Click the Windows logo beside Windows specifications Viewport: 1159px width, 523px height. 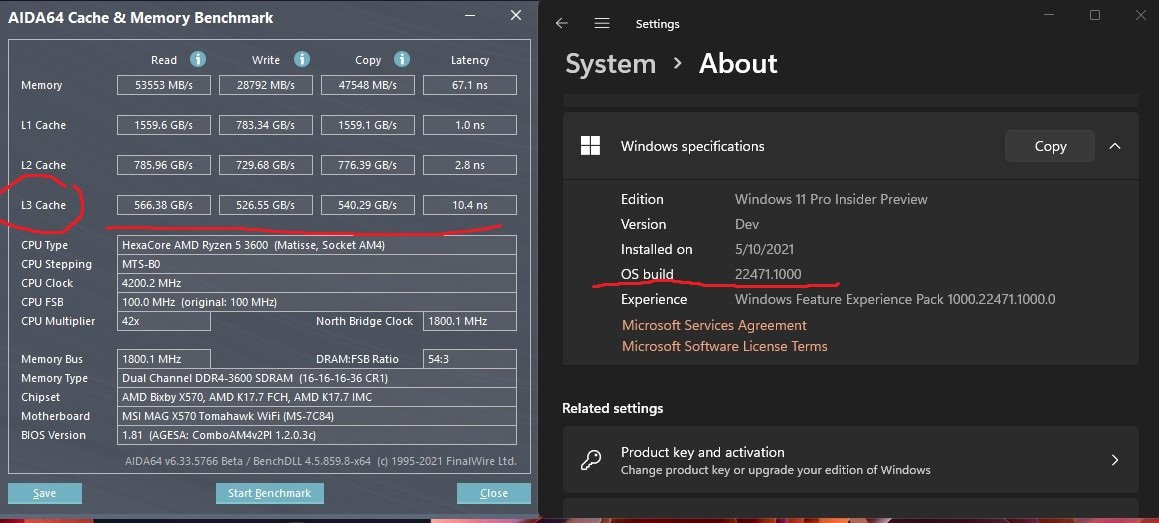591,146
